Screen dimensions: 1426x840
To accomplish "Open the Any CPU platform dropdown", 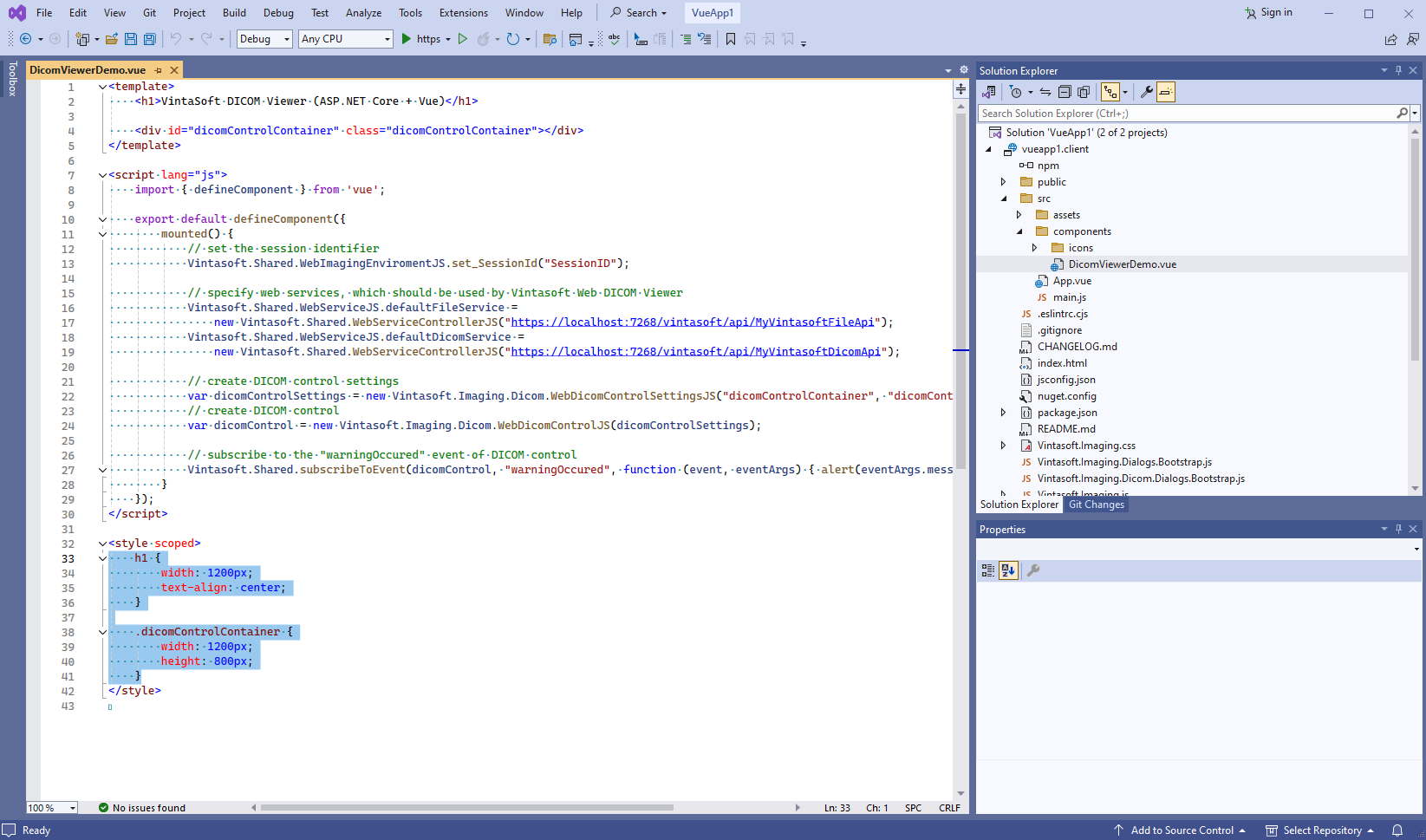I will 346,39.
